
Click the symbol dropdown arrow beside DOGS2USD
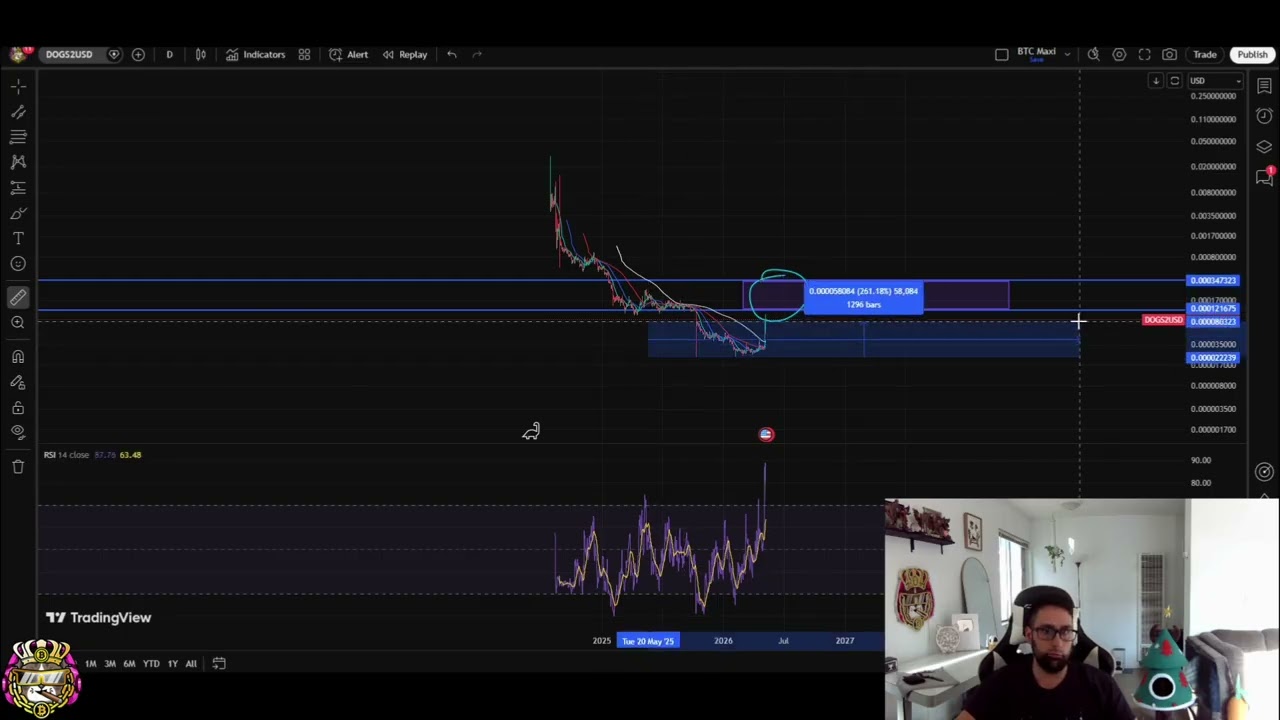click(114, 54)
